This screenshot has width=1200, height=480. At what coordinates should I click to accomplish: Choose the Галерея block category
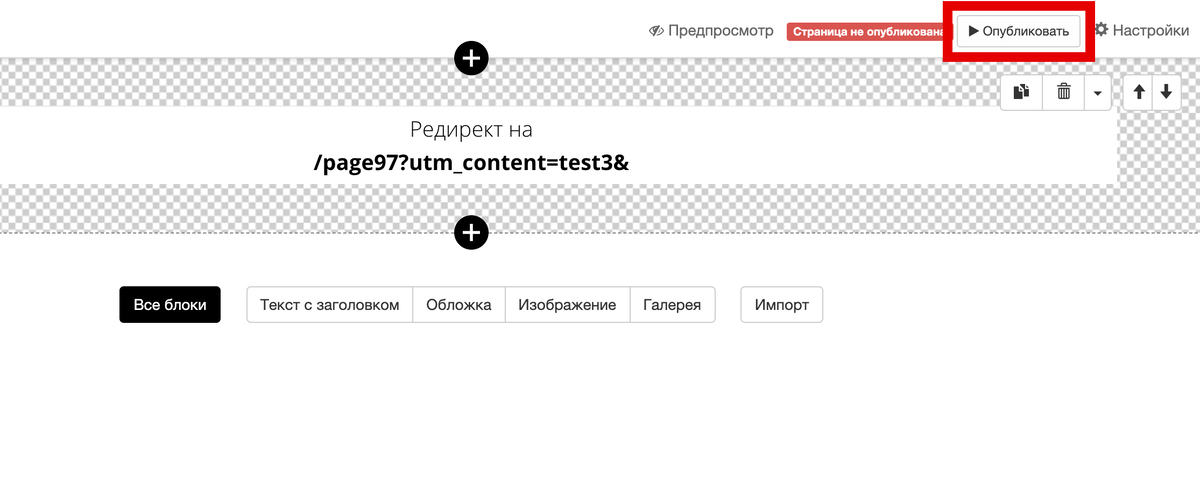(672, 305)
